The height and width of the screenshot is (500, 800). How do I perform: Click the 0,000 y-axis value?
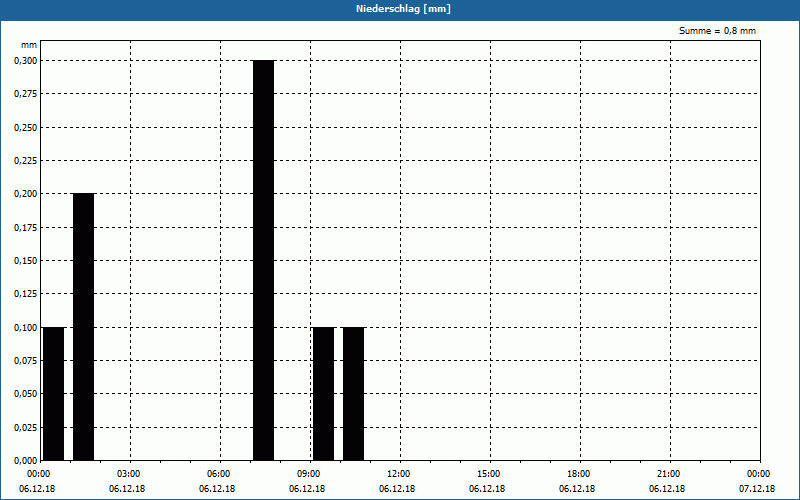click(x=26, y=461)
